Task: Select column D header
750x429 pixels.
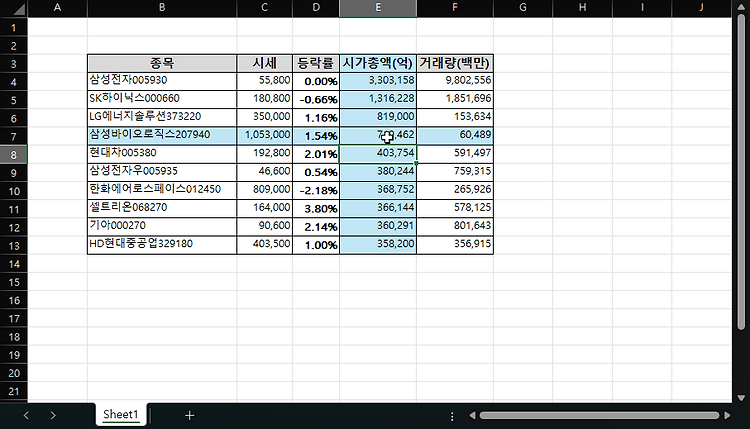Action: (x=316, y=8)
